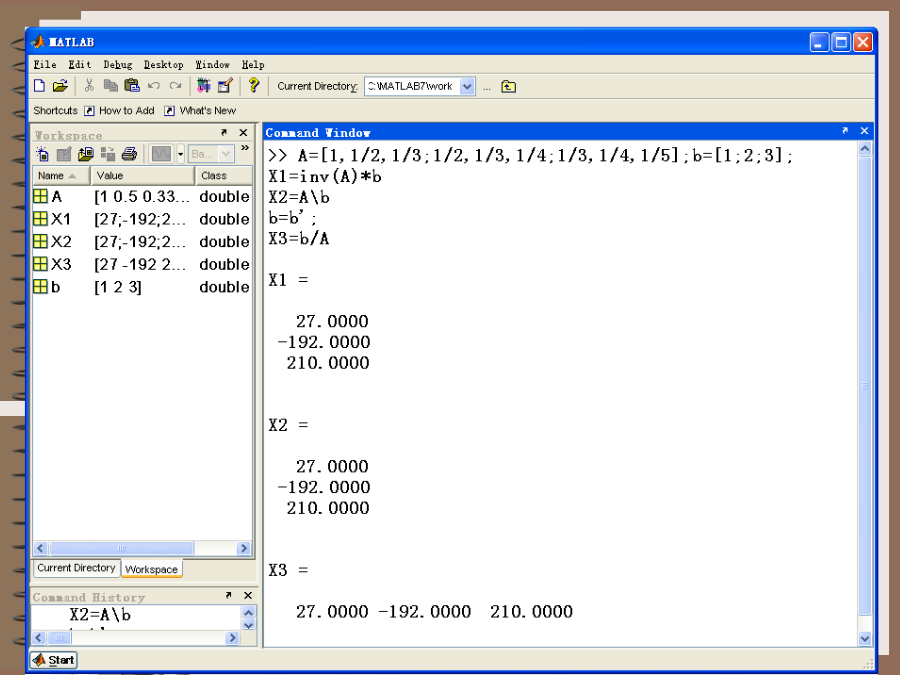Close the Command History panel
This screenshot has height=675, width=900.
click(248, 595)
